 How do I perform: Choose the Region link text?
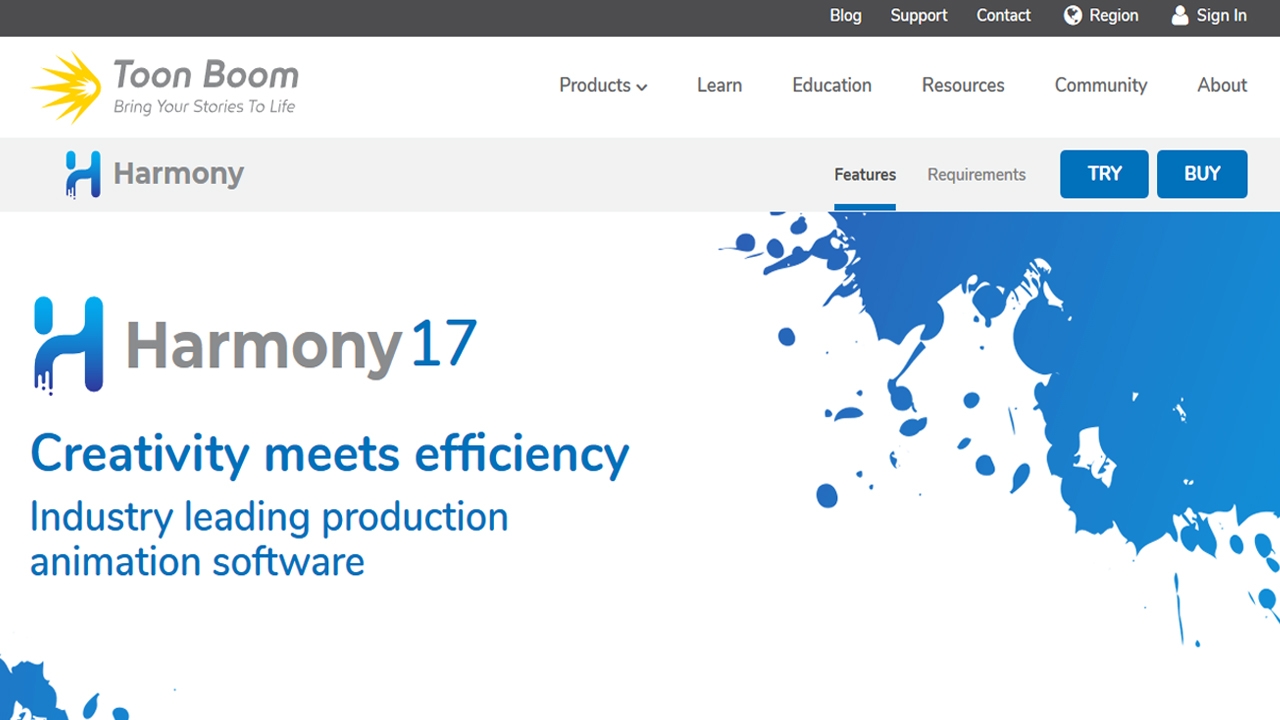pyautogui.click(x=1114, y=16)
